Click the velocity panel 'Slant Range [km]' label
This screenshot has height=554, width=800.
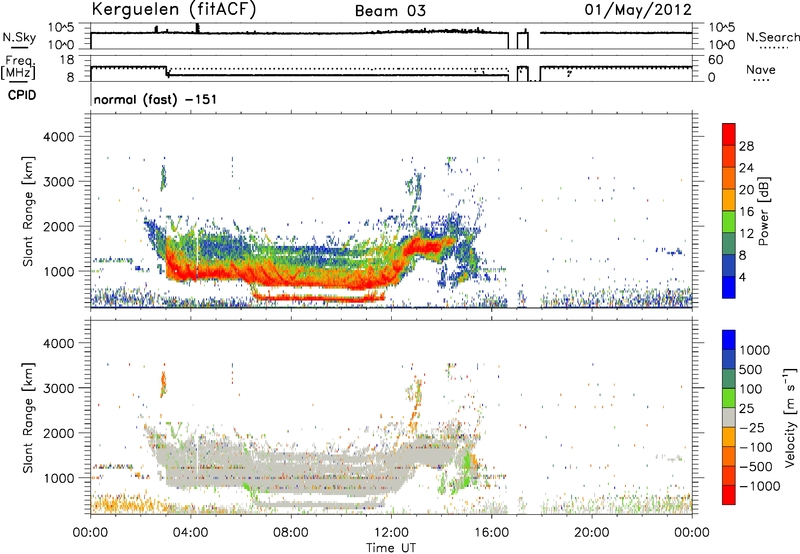click(28, 417)
